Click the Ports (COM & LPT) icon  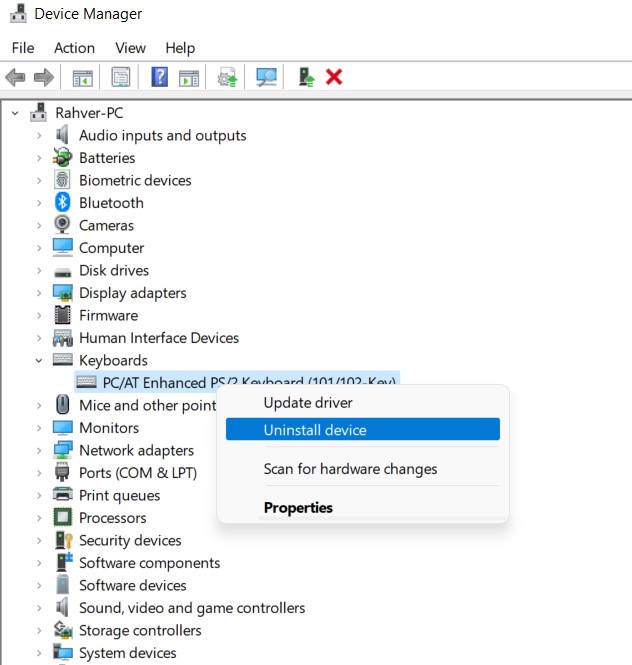coord(62,472)
